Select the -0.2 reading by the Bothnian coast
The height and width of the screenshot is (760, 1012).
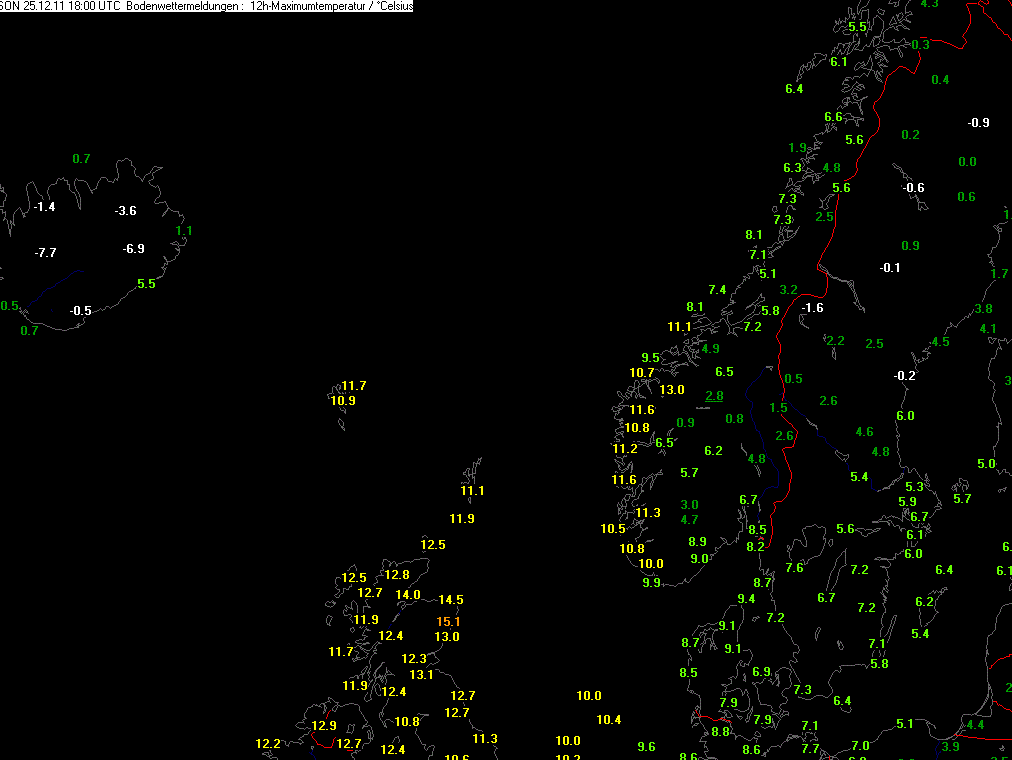coord(904,375)
